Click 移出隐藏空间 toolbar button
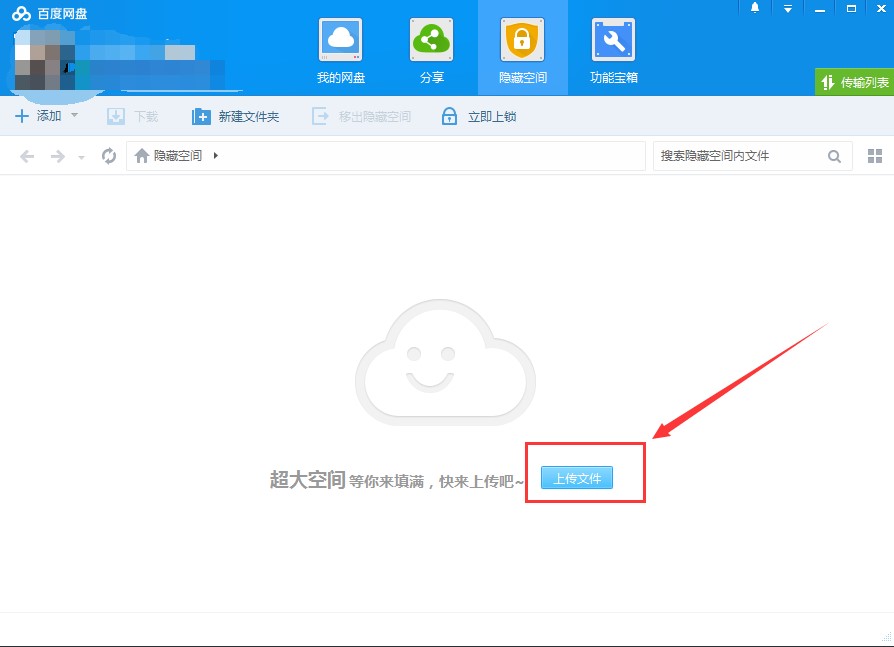This screenshot has width=894, height=647. 361,116
